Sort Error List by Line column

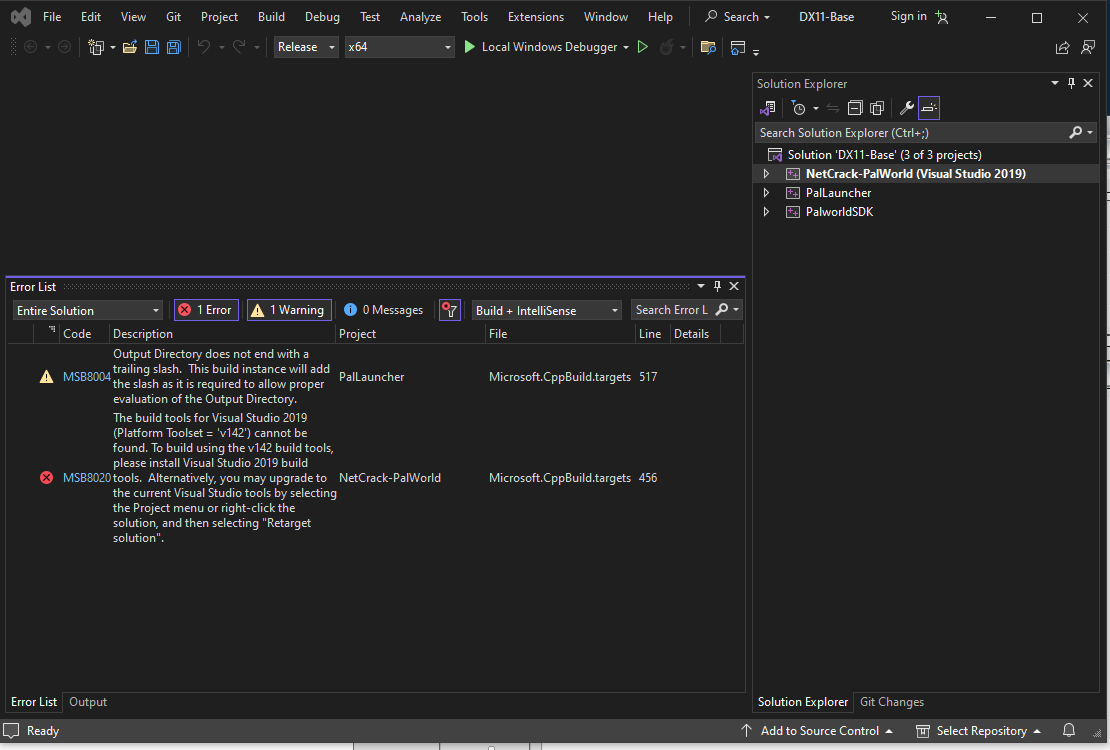point(652,334)
